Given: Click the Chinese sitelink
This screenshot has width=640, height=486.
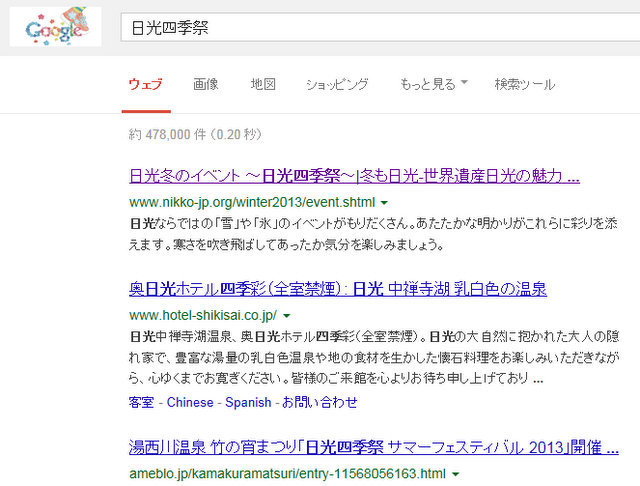Looking at the screenshot, I should (190, 402).
